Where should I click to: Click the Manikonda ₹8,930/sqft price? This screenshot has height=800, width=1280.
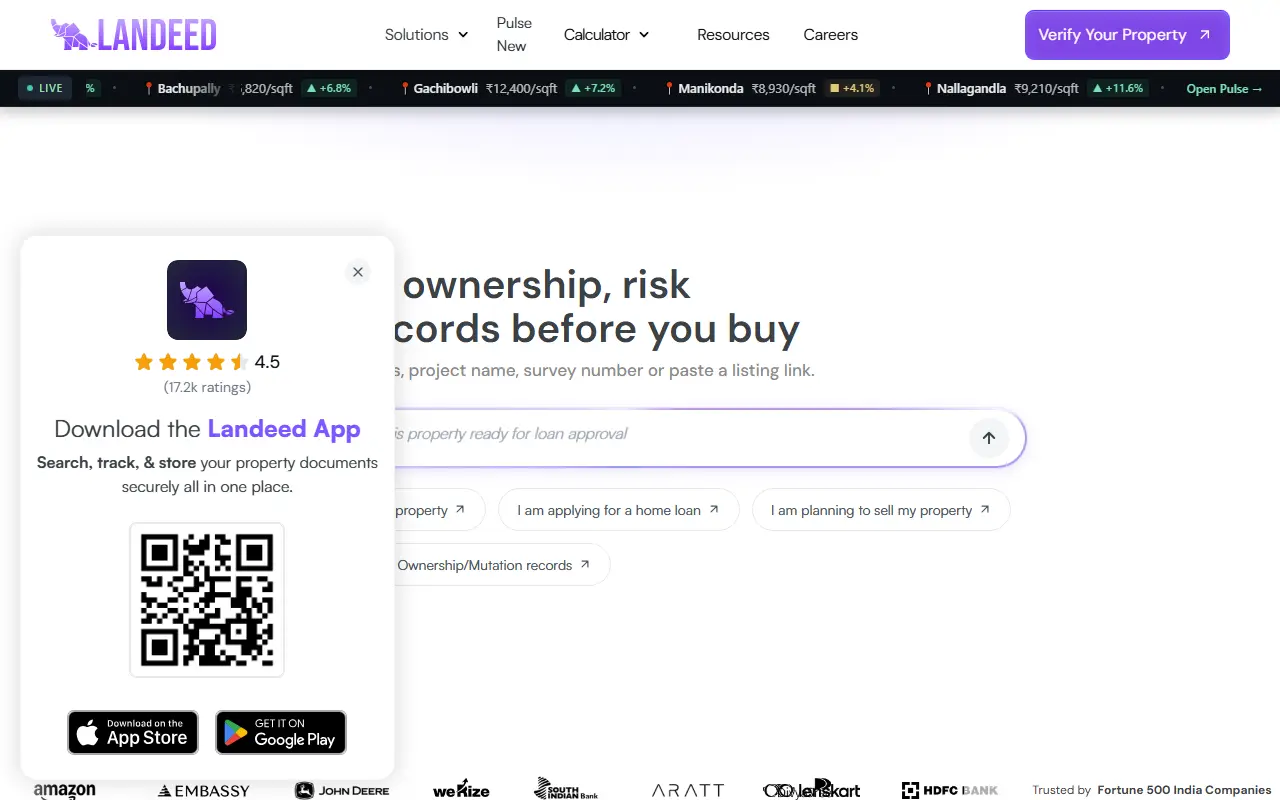click(x=783, y=88)
